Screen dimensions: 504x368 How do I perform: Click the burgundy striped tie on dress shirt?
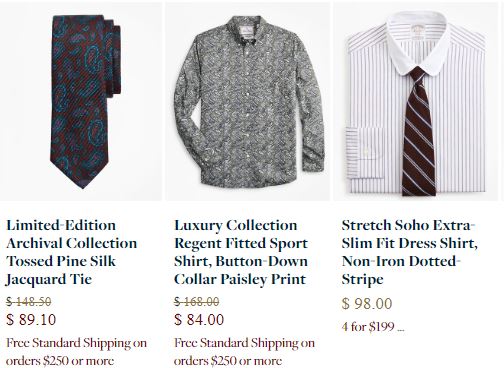pos(418,132)
